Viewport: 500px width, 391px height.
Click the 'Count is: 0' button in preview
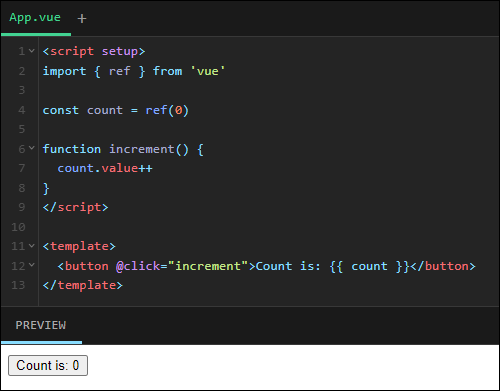(48, 365)
